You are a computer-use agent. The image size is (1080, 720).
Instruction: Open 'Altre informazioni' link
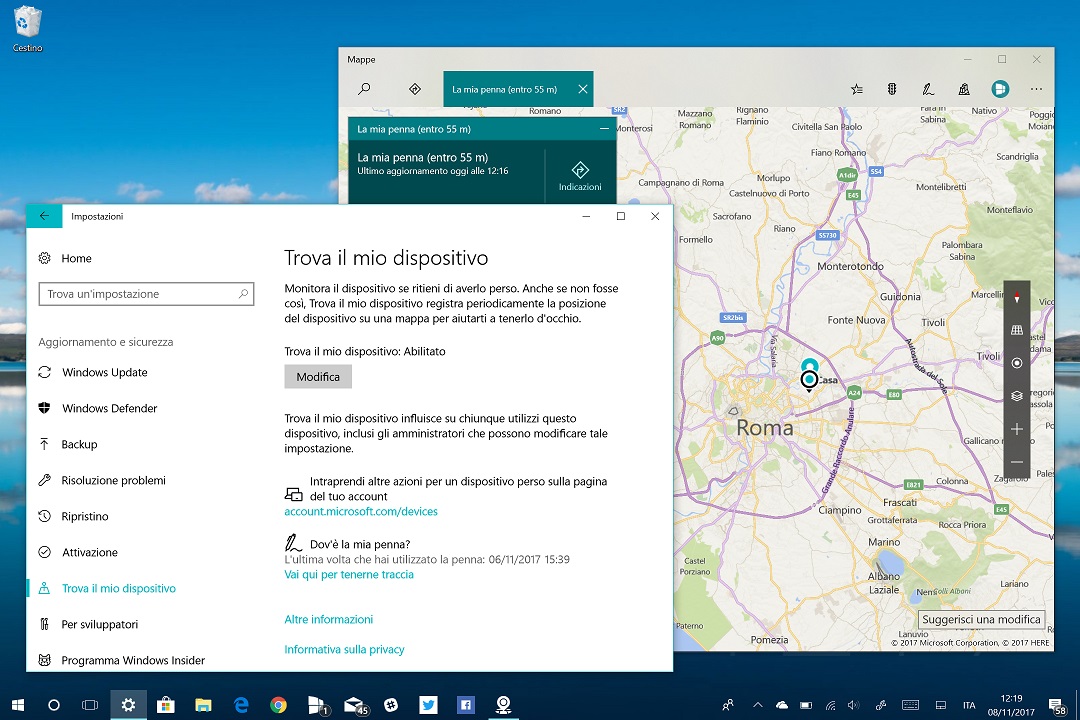tap(329, 619)
